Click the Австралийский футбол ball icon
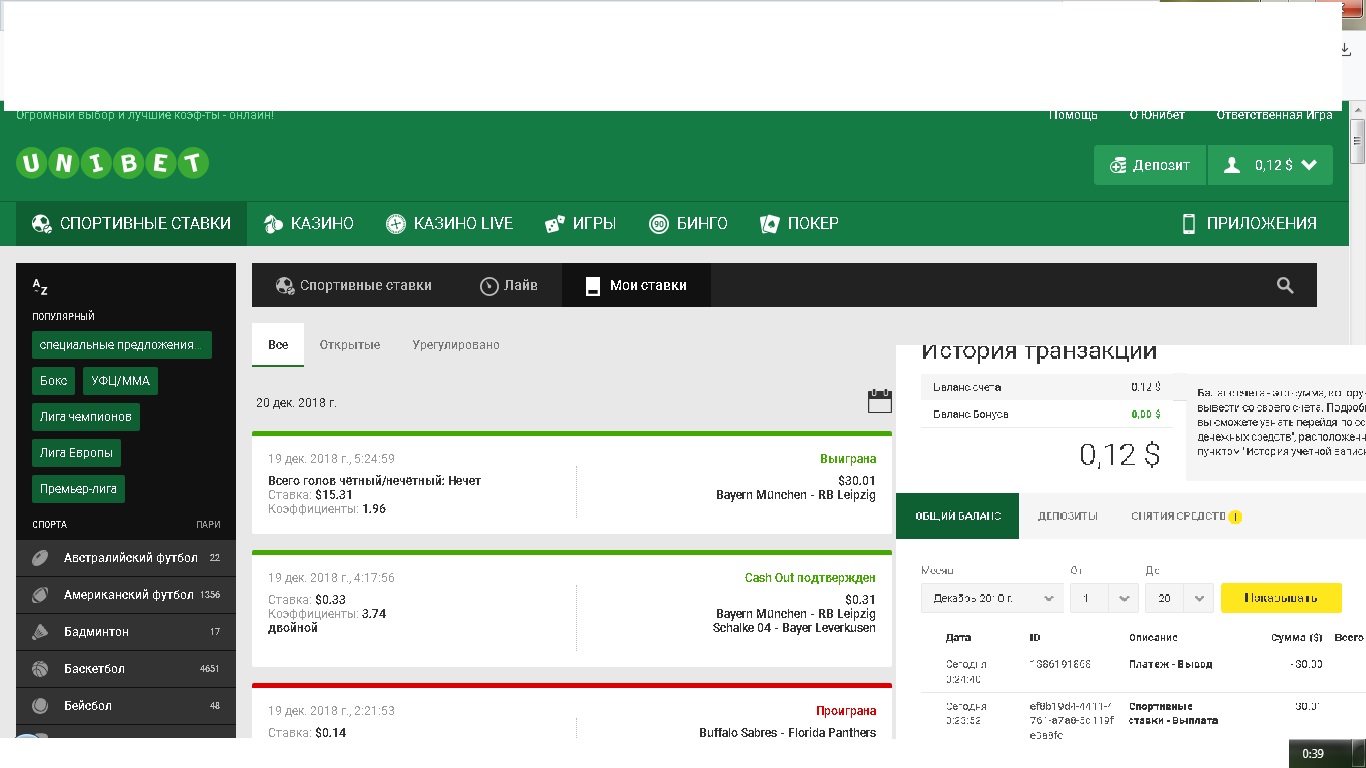Image resolution: width=1366 pixels, height=768 pixels. point(40,558)
